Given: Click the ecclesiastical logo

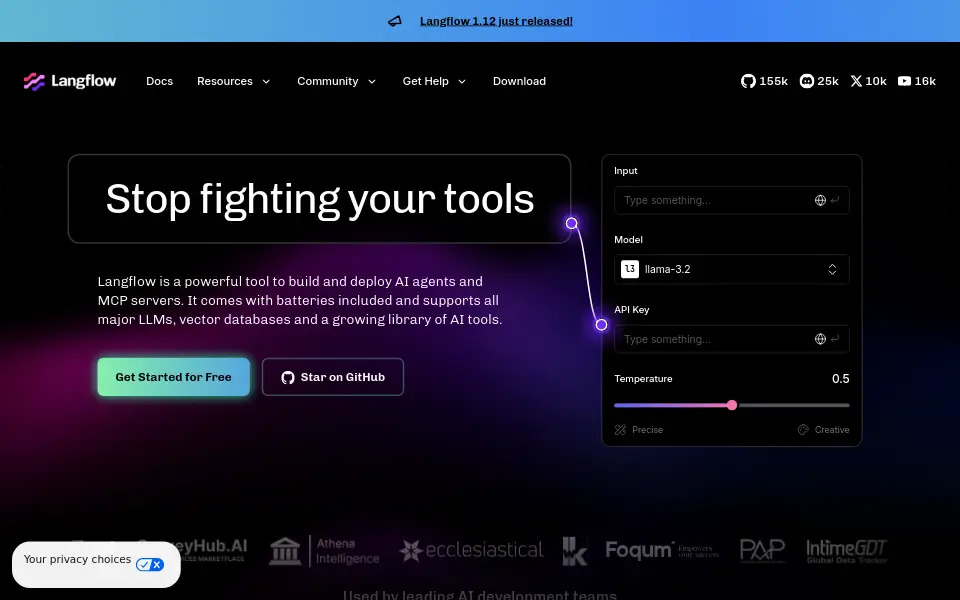Looking at the screenshot, I should pos(471,550).
